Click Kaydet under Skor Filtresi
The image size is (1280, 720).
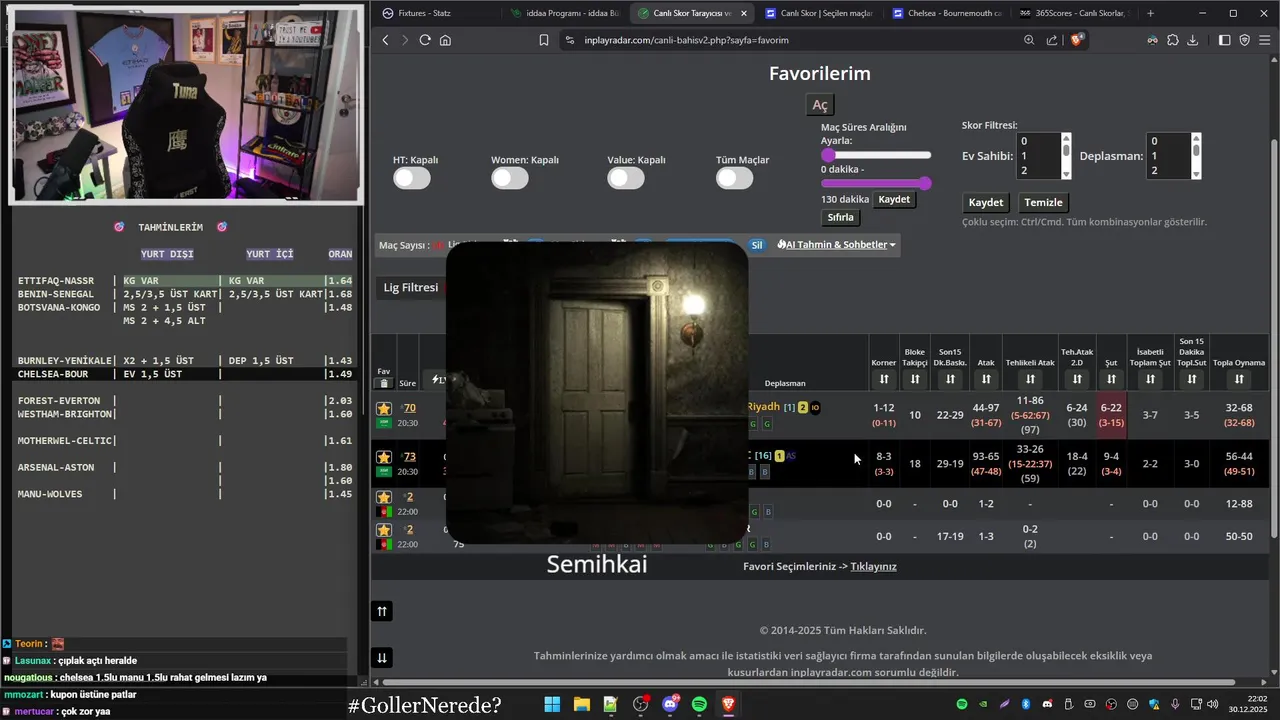tap(986, 202)
